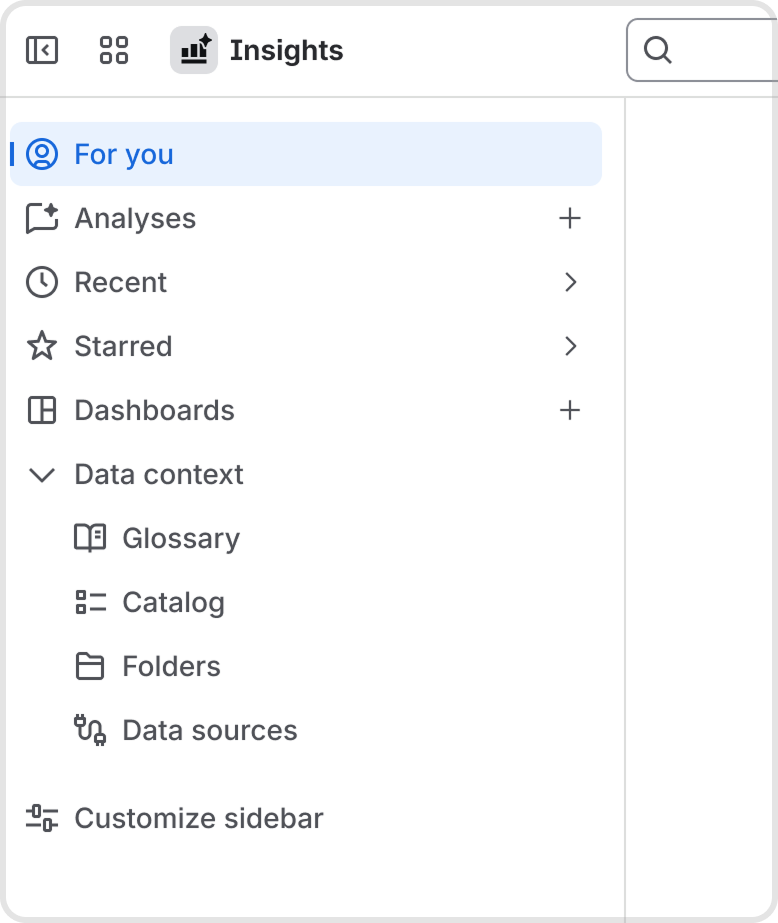This screenshot has width=778, height=923.
Task: Click the Customize sidebar sliders icon
Action: pos(42,818)
